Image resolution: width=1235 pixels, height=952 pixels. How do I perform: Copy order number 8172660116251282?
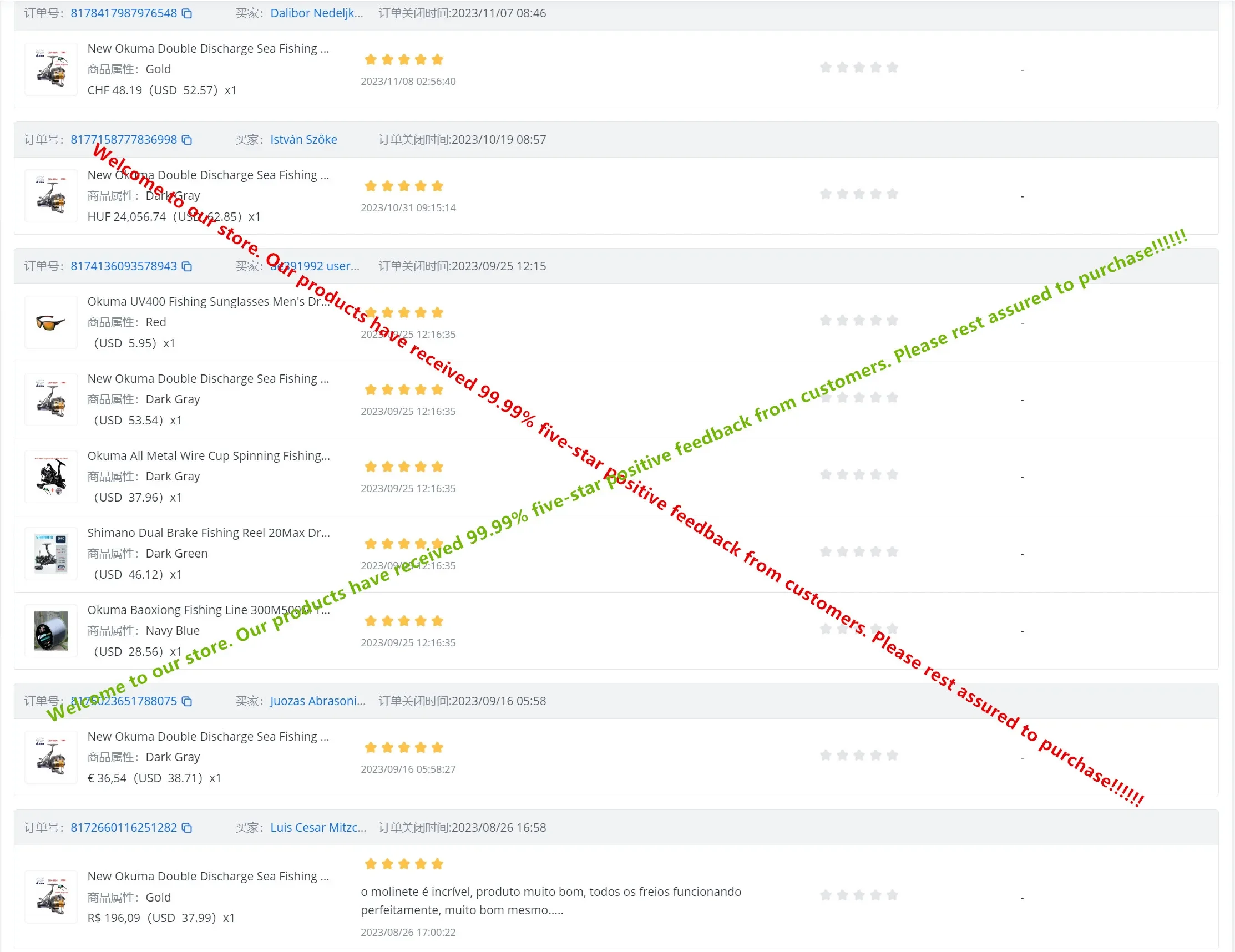pyautogui.click(x=186, y=828)
